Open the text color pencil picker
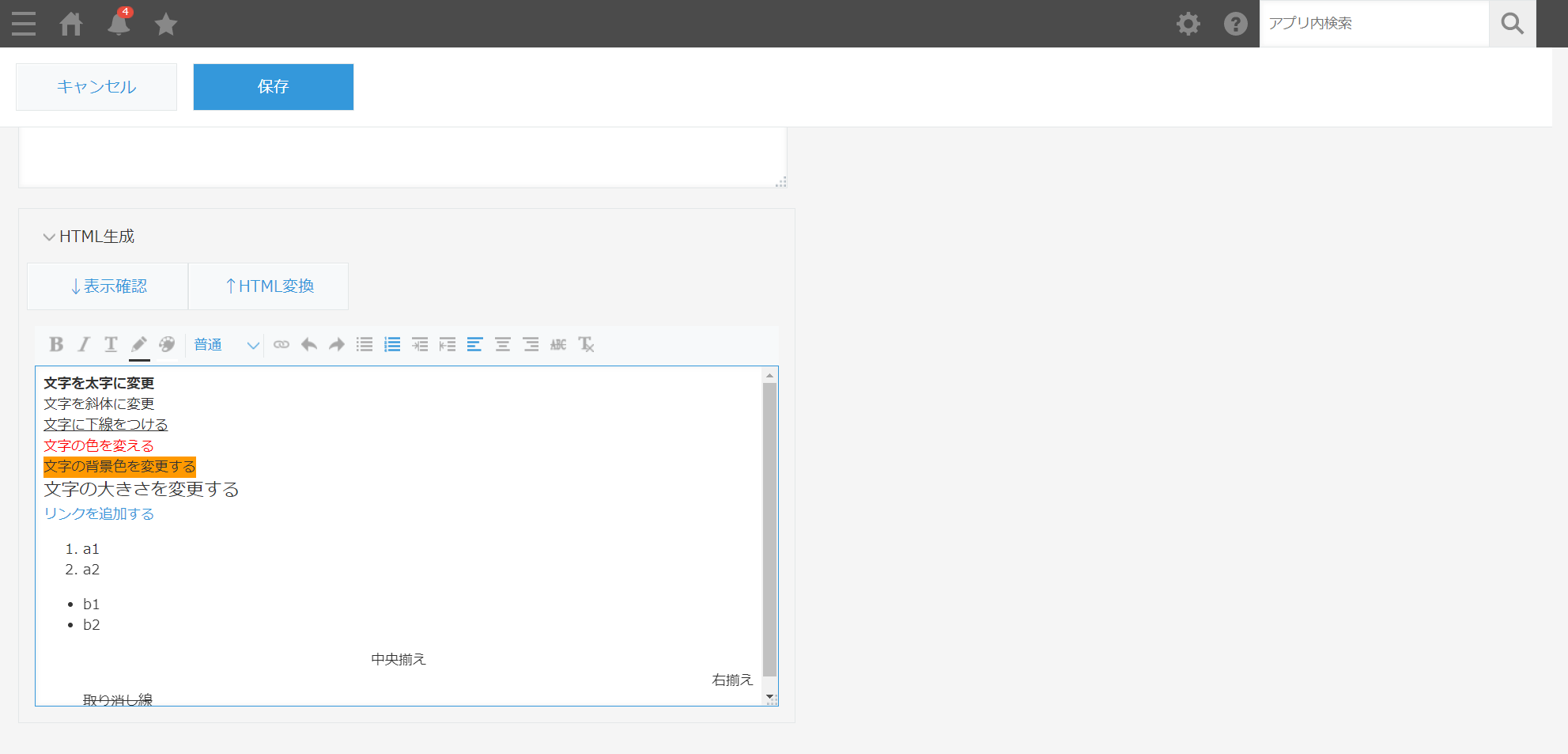 click(x=139, y=344)
